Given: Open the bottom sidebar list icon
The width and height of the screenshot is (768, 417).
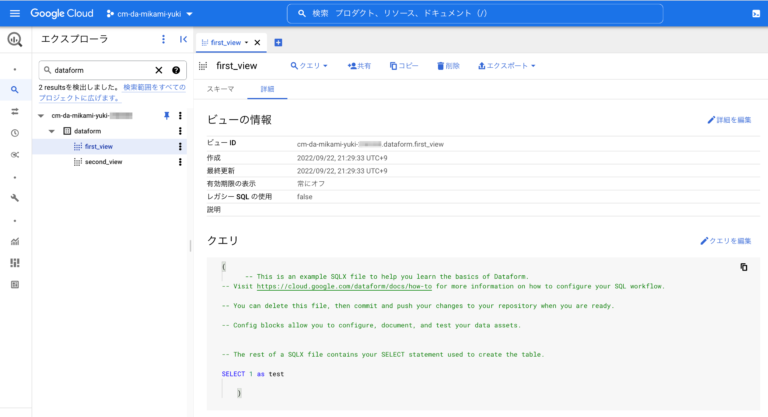Looking at the screenshot, I should pos(15,285).
